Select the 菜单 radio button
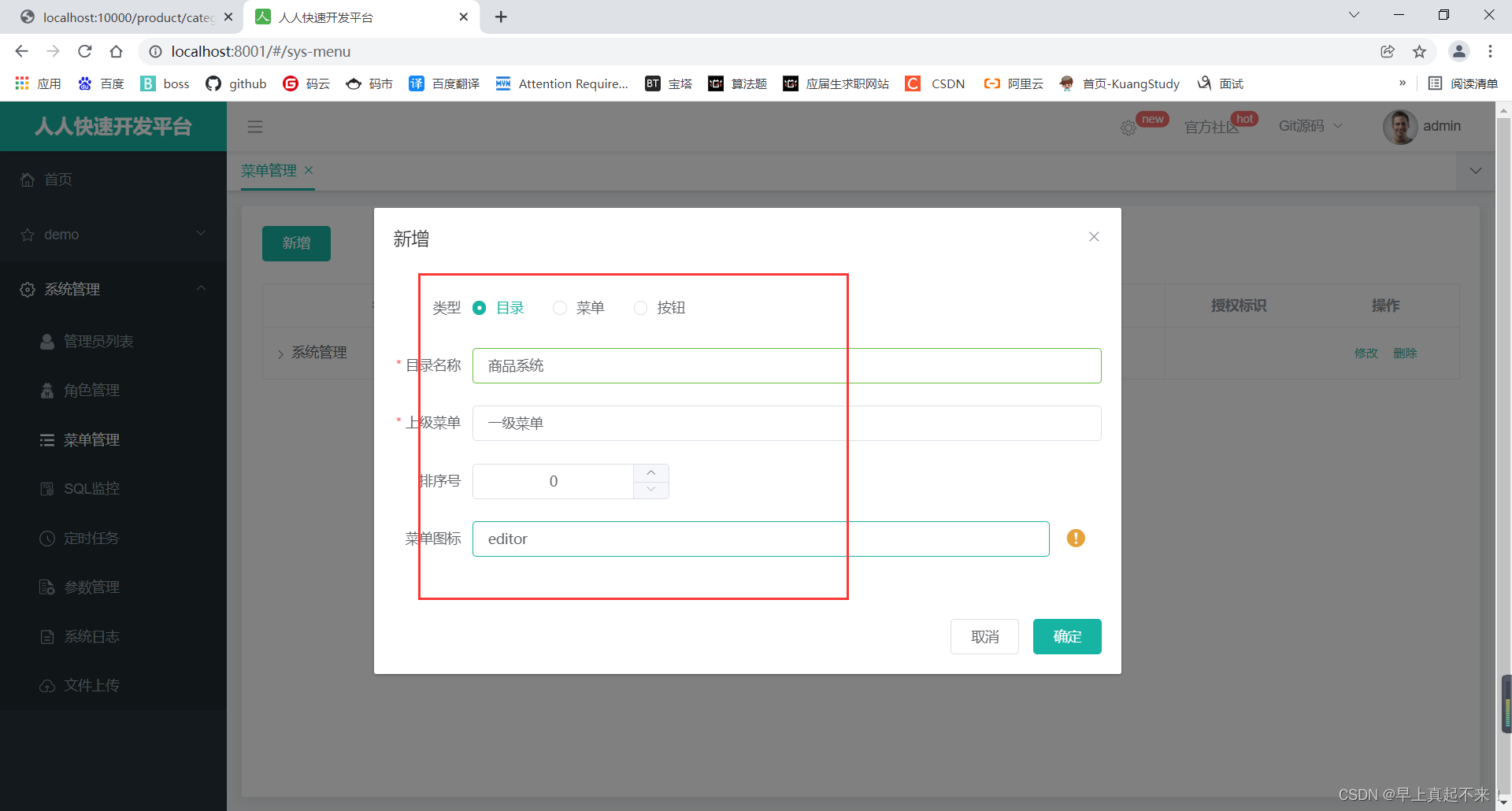Viewport: 1512px width, 811px height. coord(559,308)
